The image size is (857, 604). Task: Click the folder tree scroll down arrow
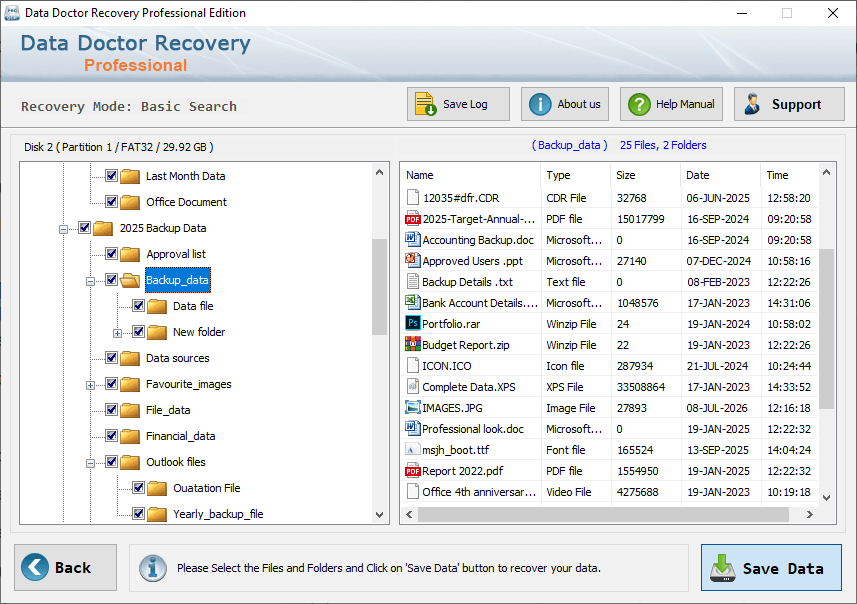(380, 514)
